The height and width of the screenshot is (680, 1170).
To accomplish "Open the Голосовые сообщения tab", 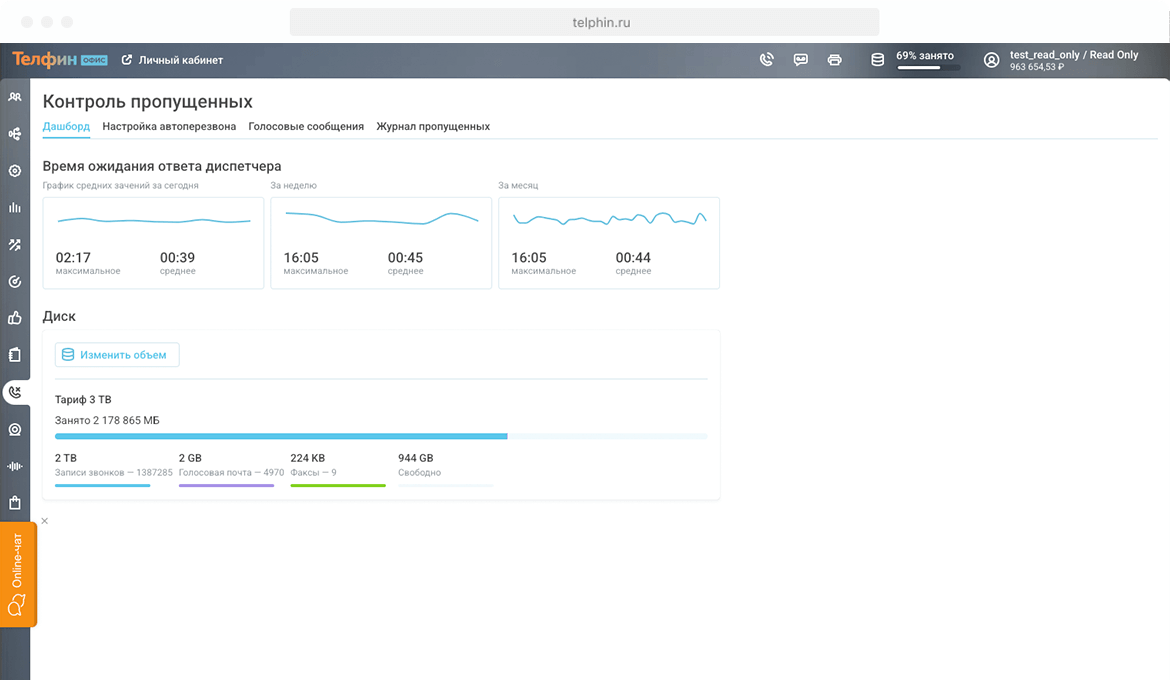I will [x=306, y=127].
